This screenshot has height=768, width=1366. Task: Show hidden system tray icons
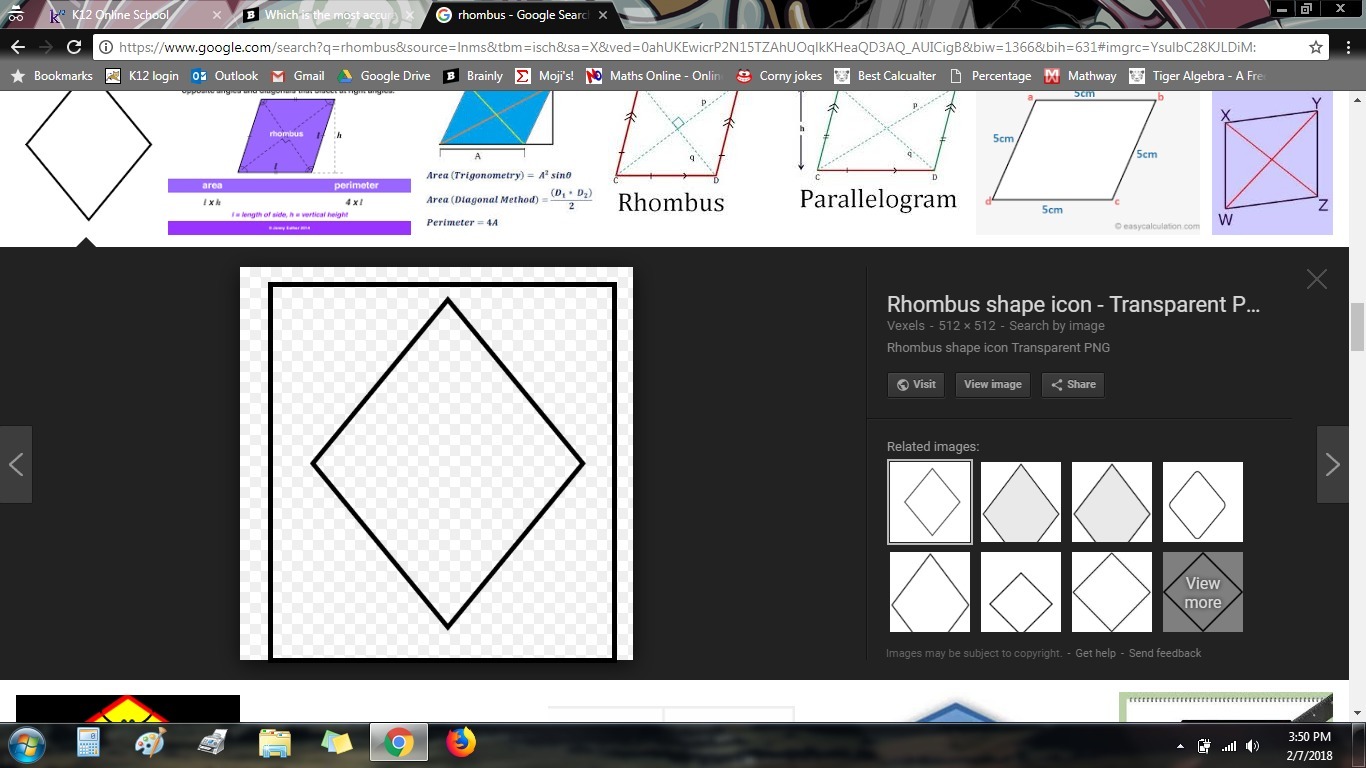(x=1181, y=746)
